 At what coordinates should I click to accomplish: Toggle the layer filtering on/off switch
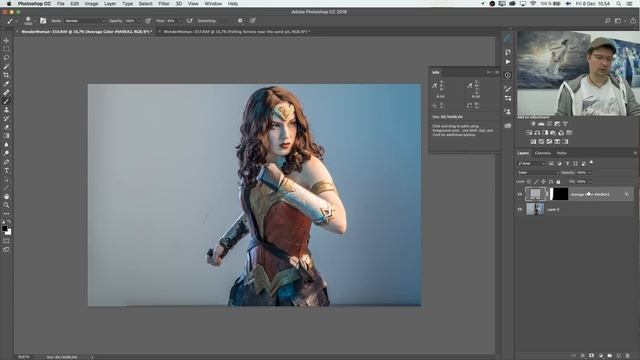click(x=591, y=163)
